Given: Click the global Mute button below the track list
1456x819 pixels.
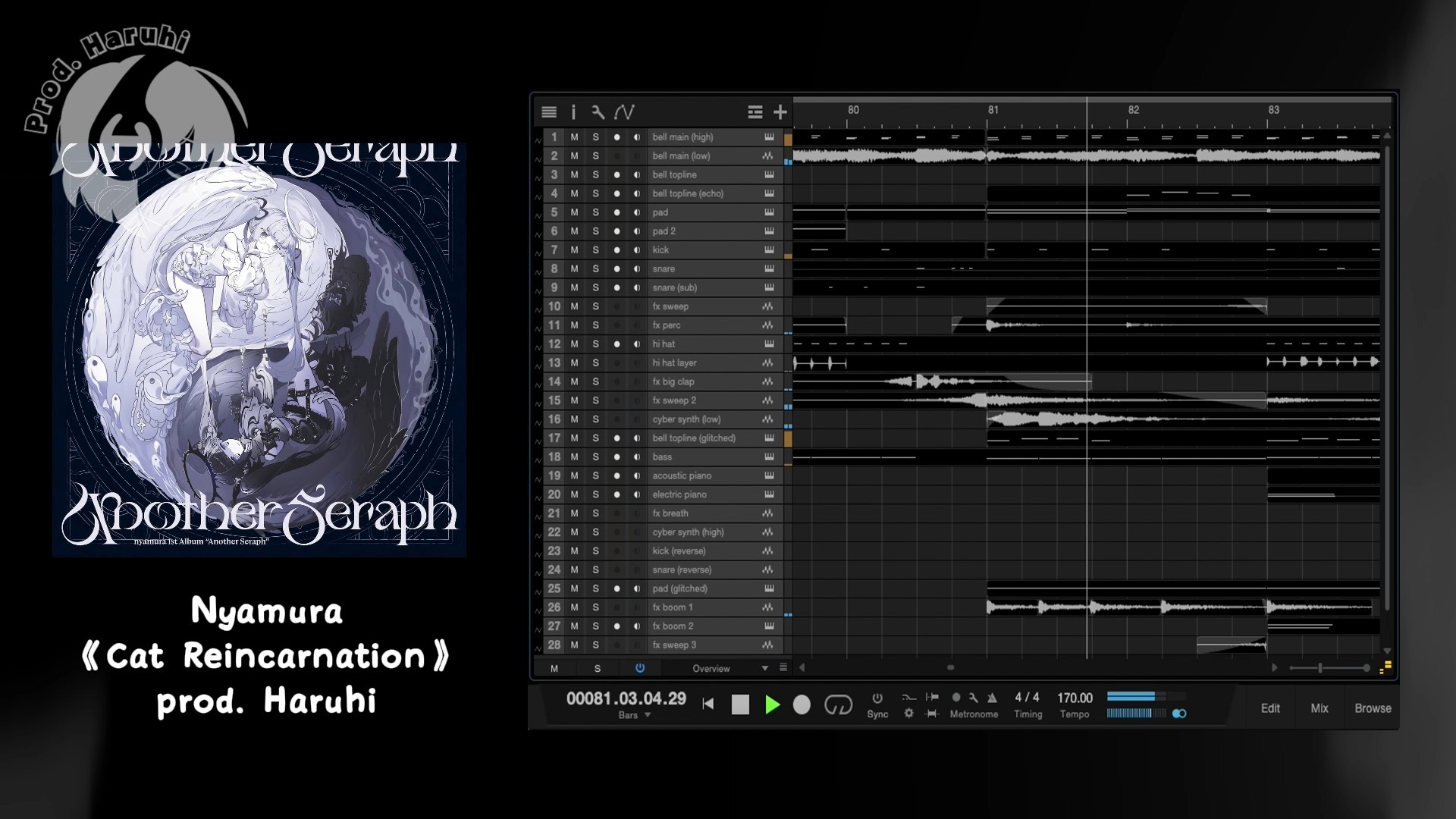Looking at the screenshot, I should click(x=554, y=668).
